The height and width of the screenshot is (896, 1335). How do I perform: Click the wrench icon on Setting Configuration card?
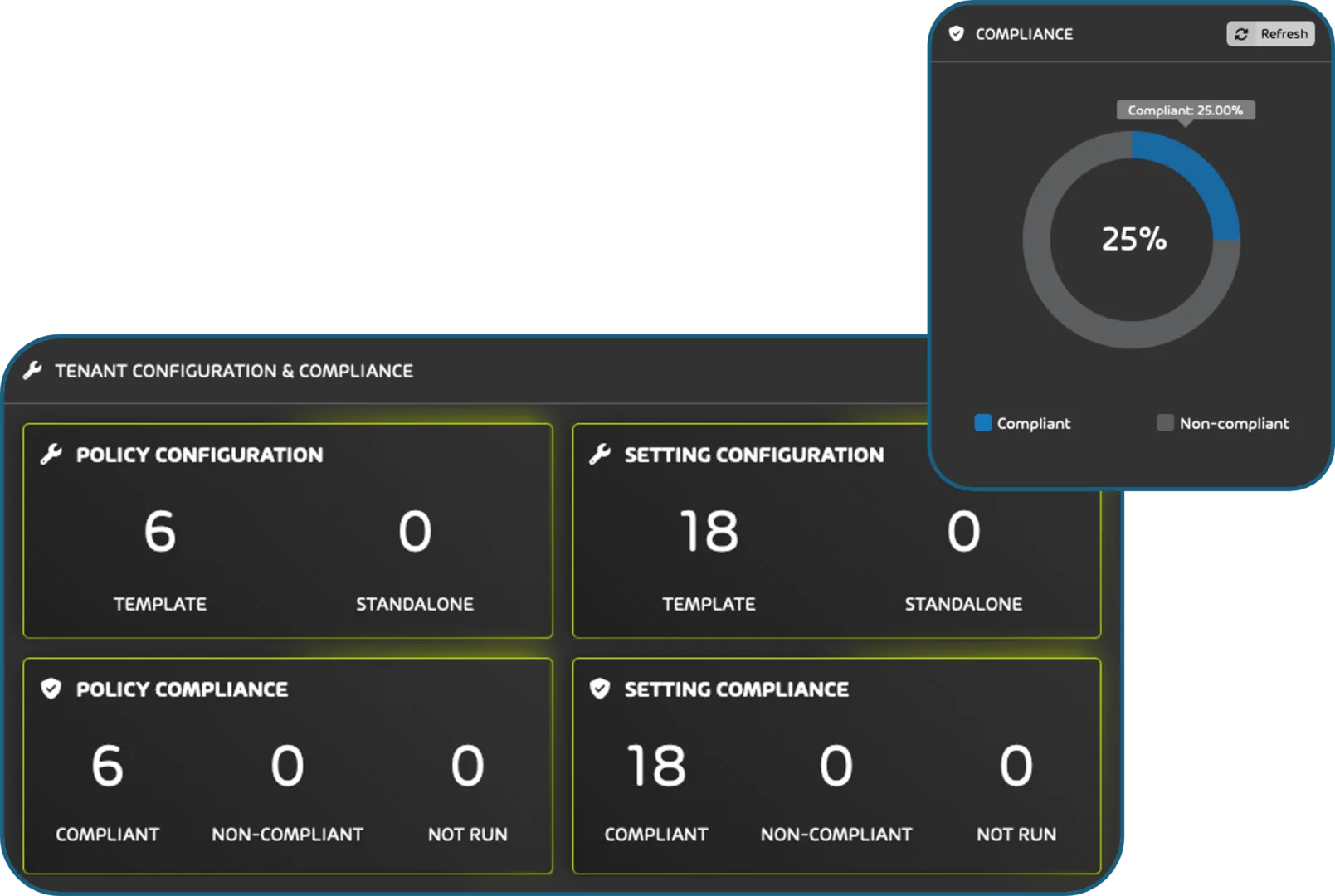[599, 454]
